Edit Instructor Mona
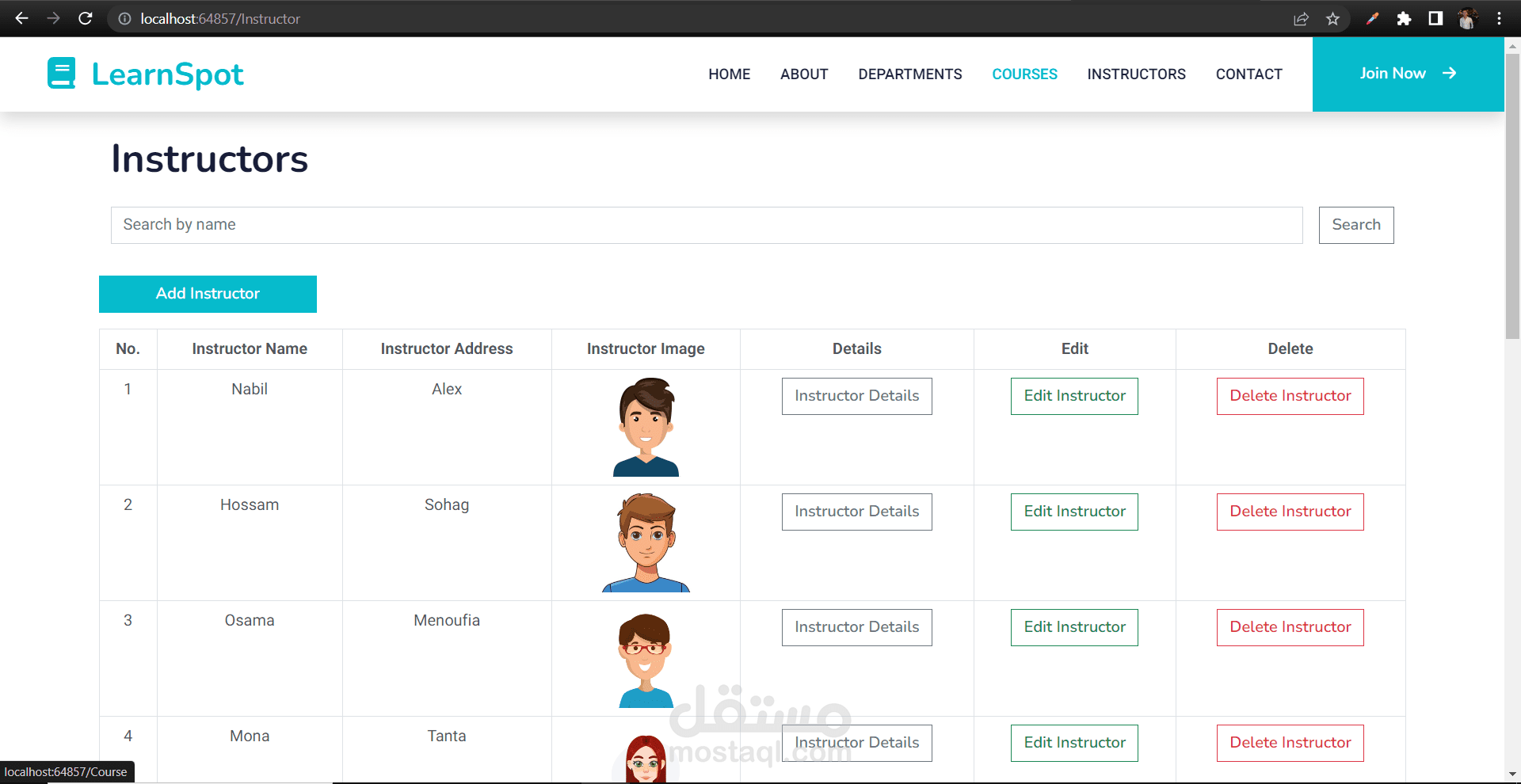1521x784 pixels. (1074, 743)
